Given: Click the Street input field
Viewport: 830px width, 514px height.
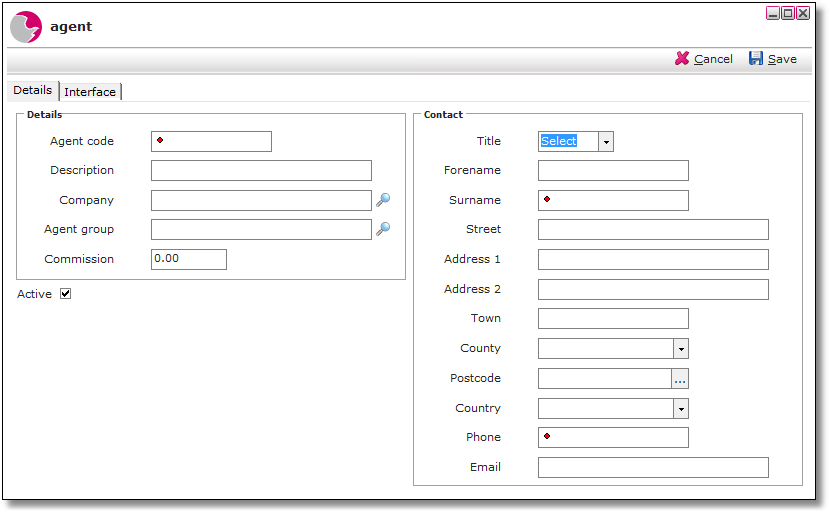Looking at the screenshot, I should pyautogui.click(x=653, y=230).
